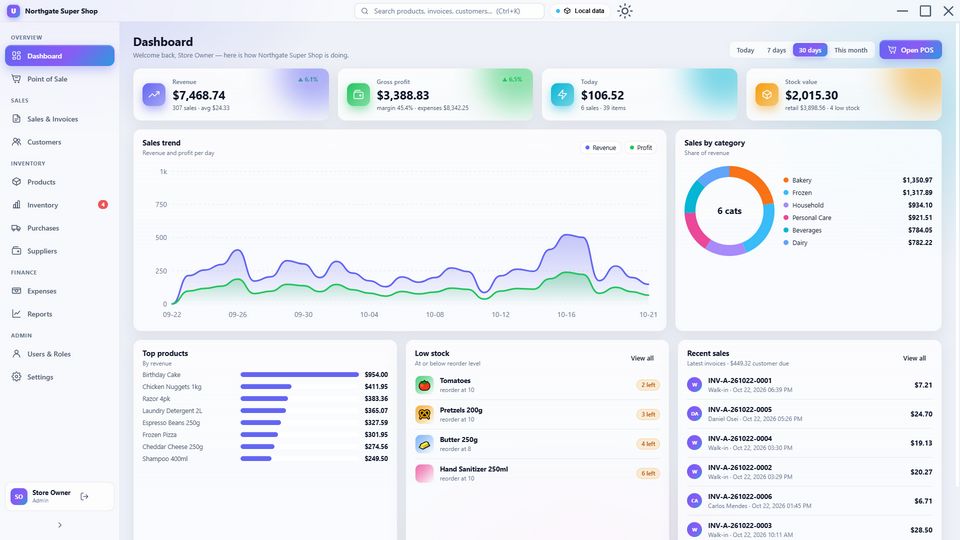Go to Sales & Invoices page

(x=59, y=119)
